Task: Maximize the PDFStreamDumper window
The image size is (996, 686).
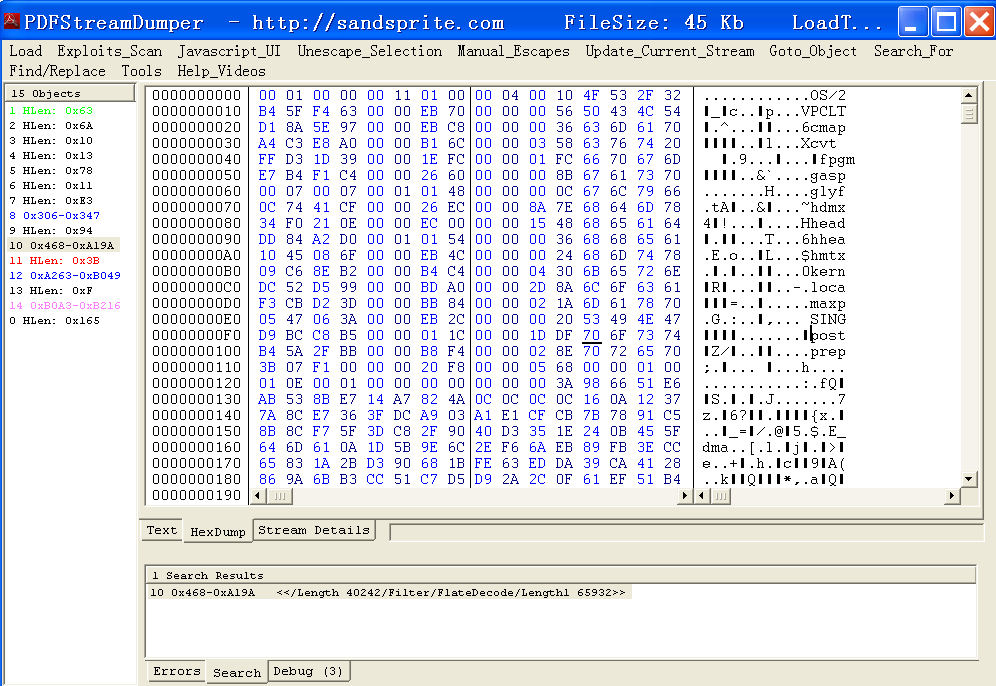Action: [946, 22]
